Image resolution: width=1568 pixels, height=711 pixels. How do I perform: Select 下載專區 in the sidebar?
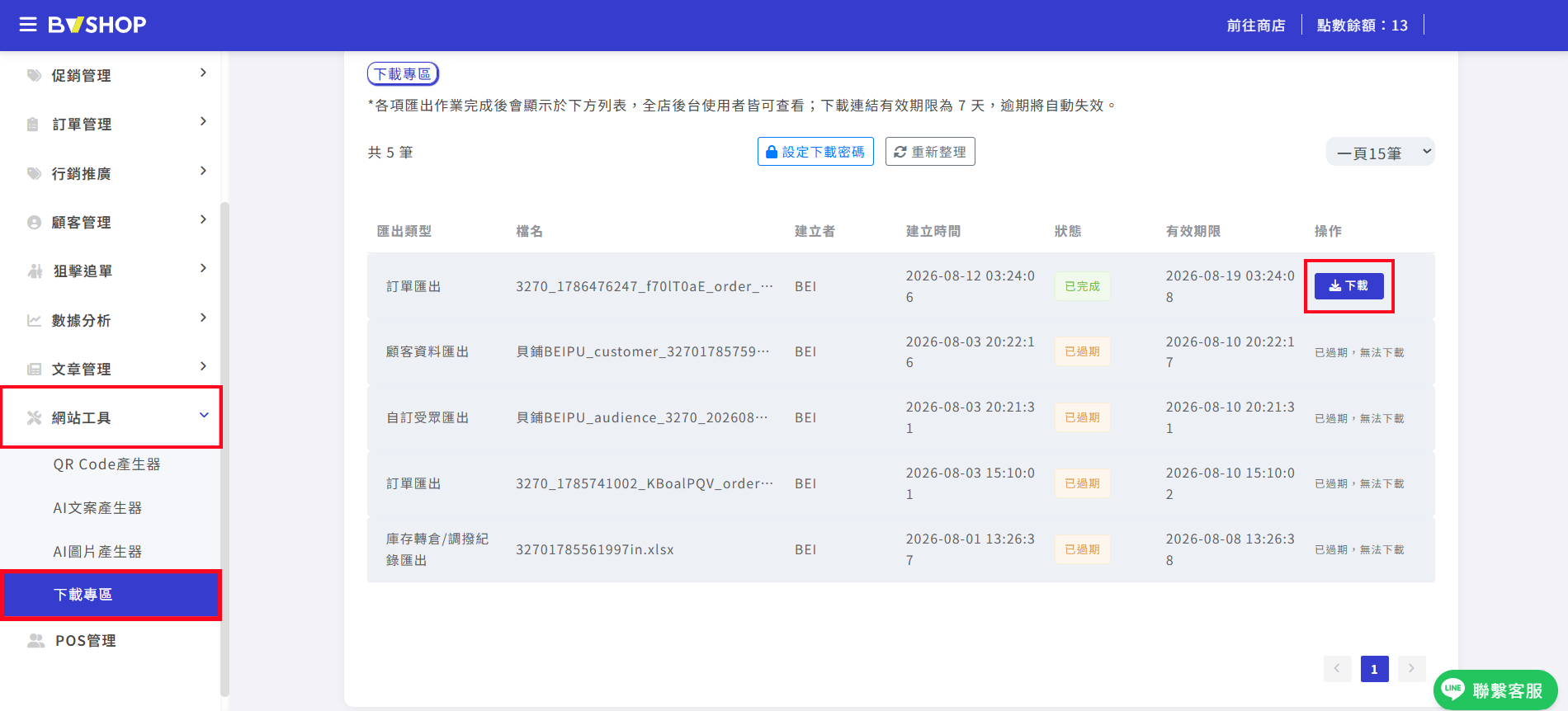[111, 595]
